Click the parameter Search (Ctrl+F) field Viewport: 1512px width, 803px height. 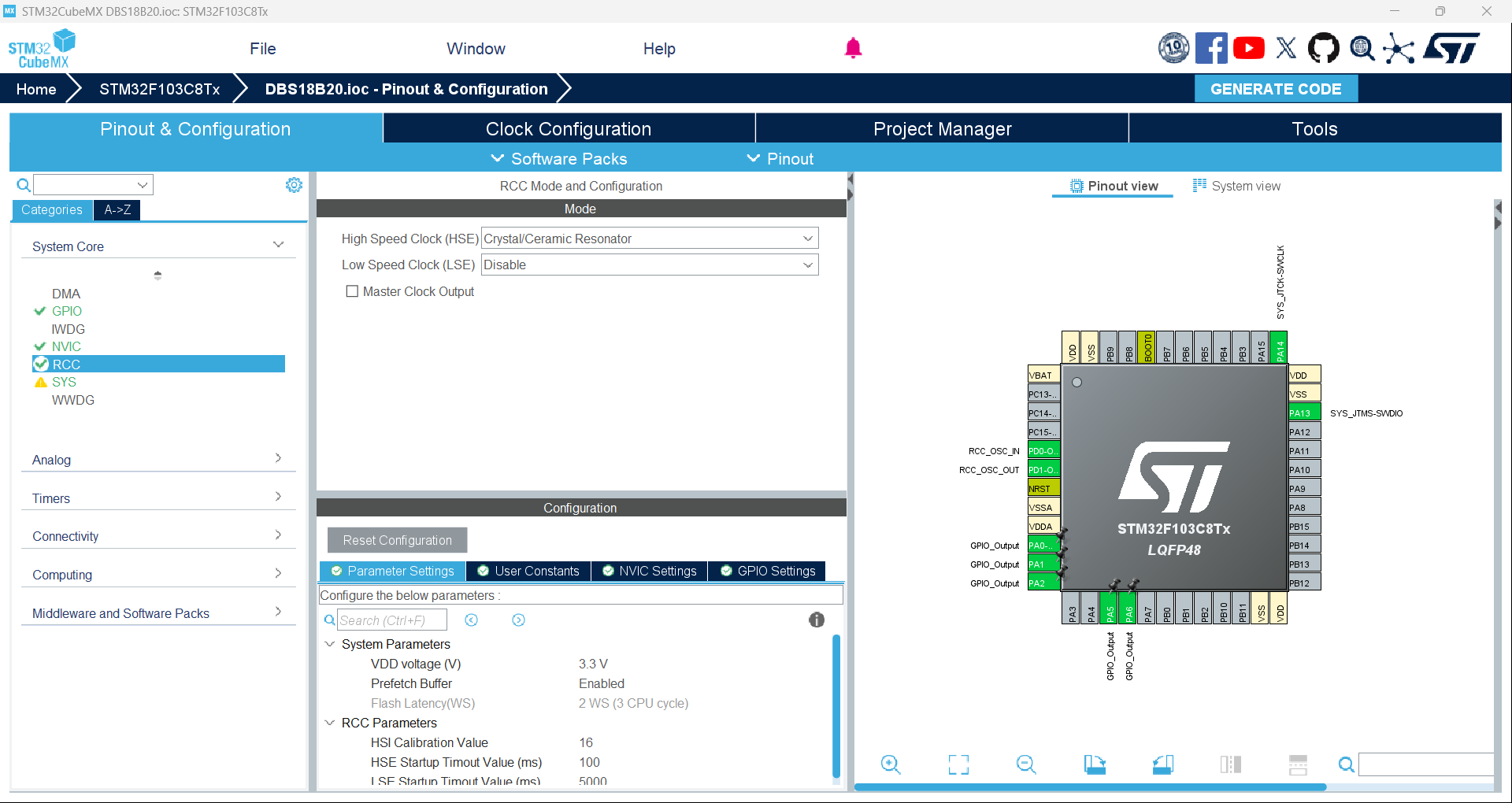pyautogui.click(x=391, y=620)
